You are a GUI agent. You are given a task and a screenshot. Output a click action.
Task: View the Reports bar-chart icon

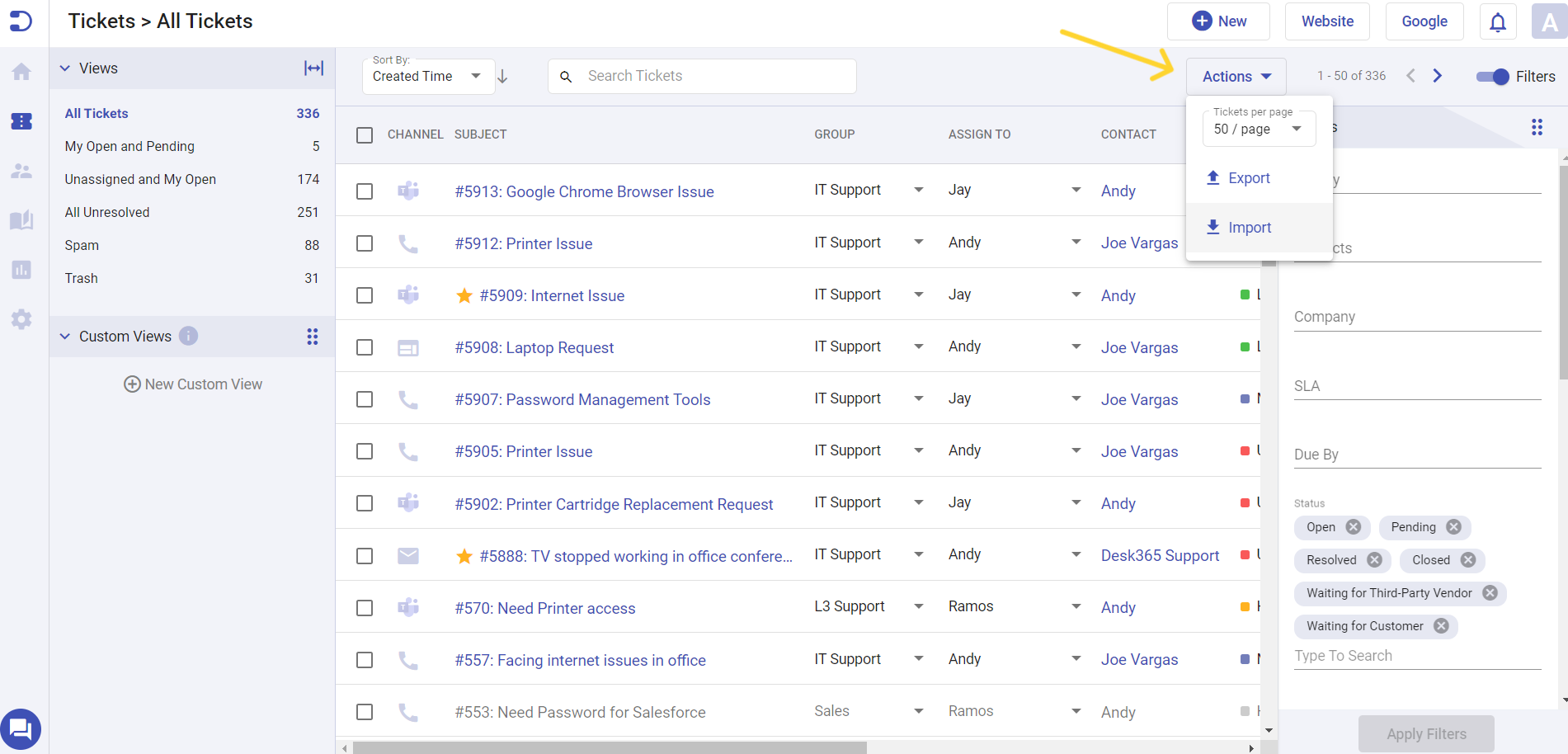click(x=21, y=270)
